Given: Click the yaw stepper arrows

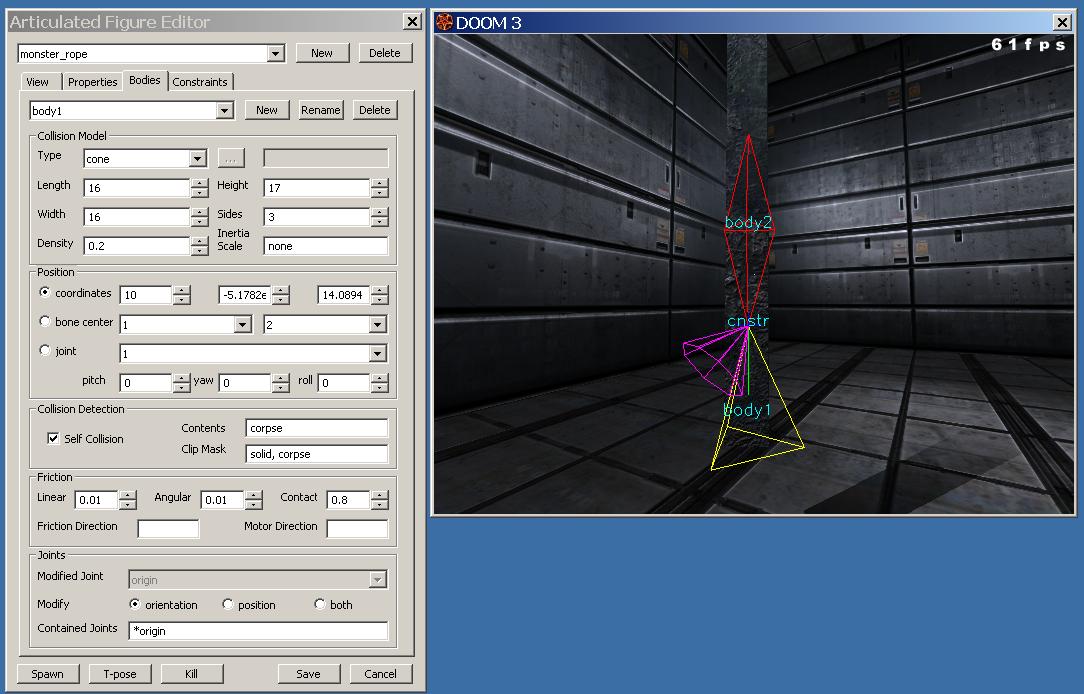Looking at the screenshot, I should 280,383.
